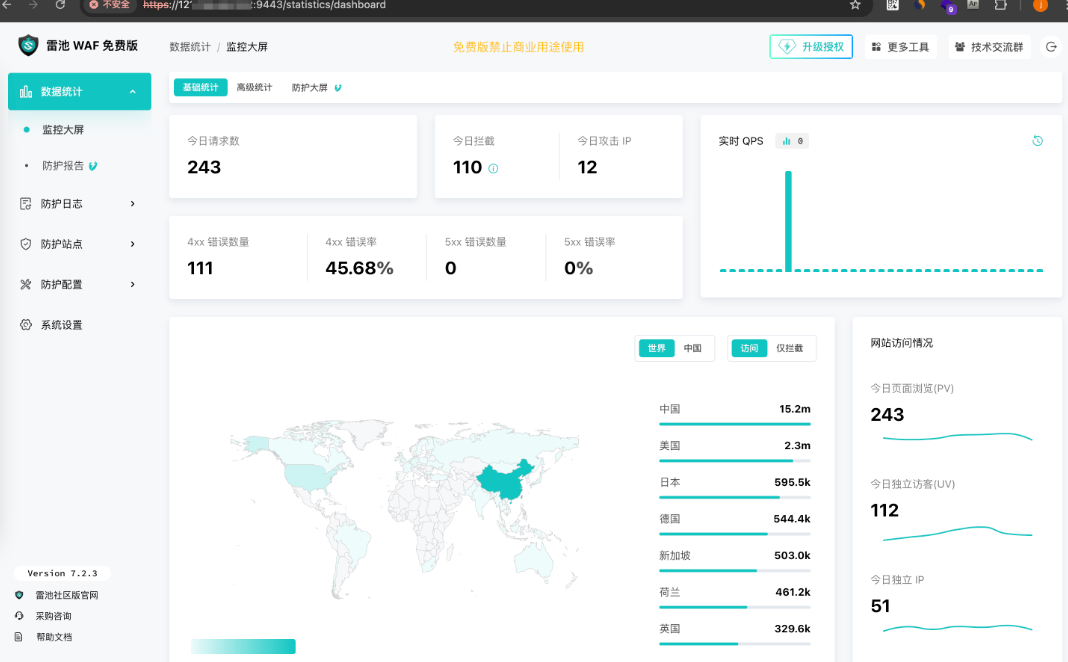Collapse the 数据统计 sidebar section
This screenshot has width=1068, height=662.
tap(133, 92)
